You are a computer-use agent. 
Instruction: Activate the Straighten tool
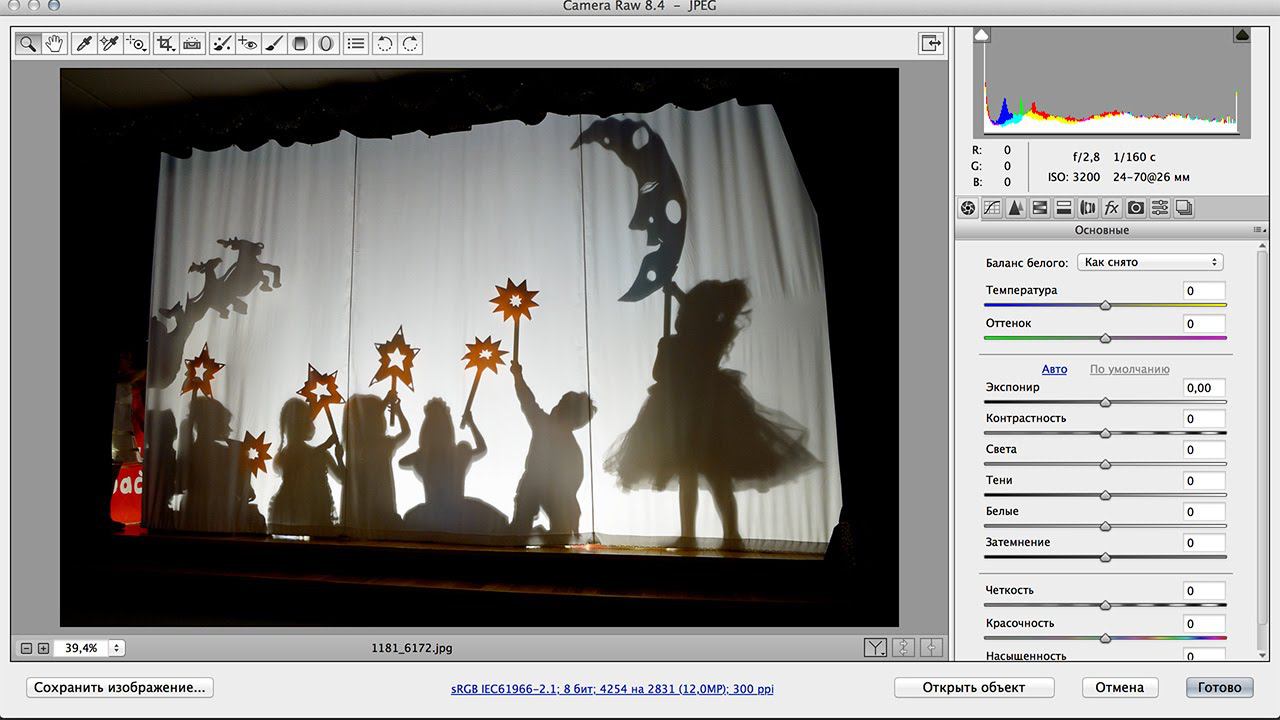pos(192,43)
